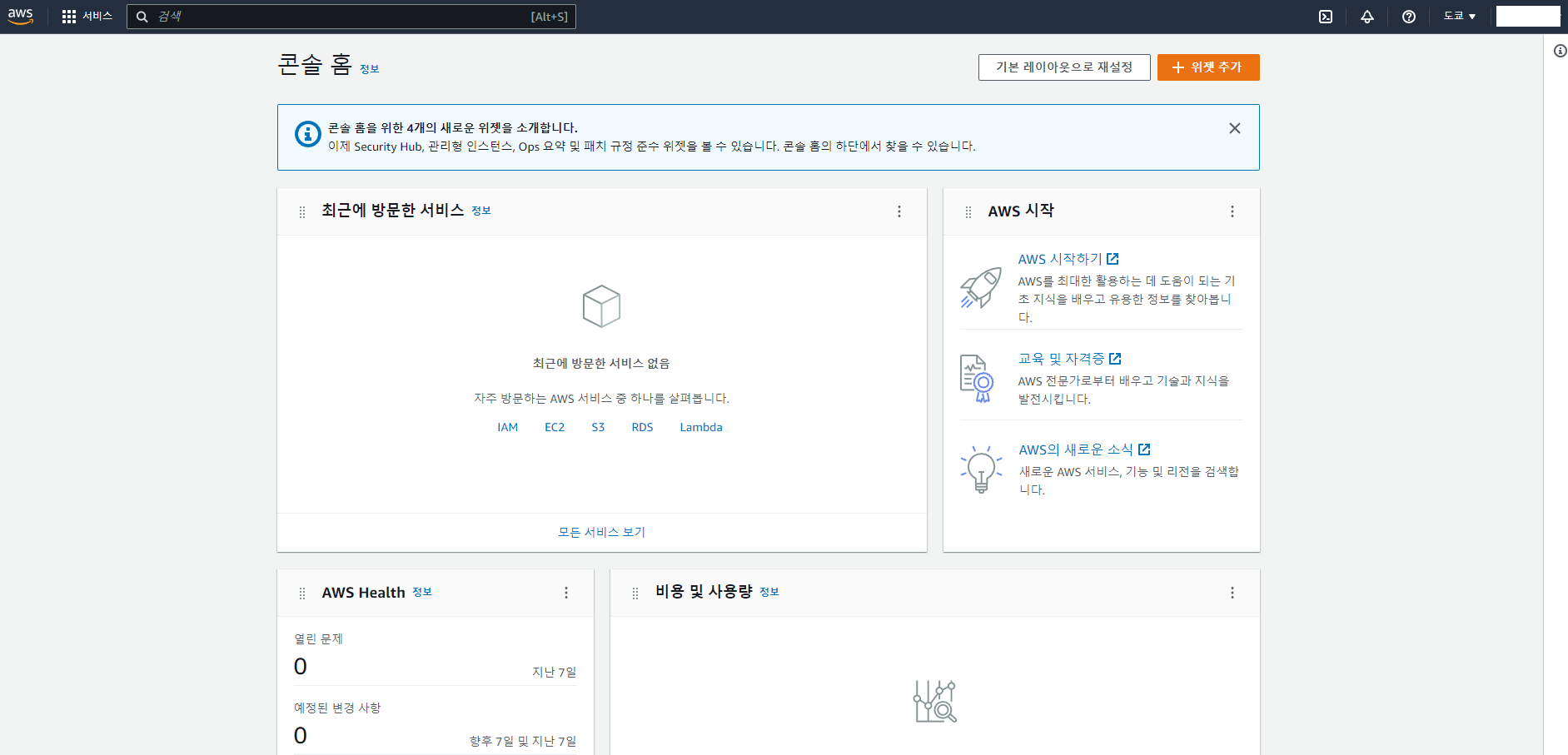
Task: Click the magnifier icon in search bar
Action: [x=142, y=17]
